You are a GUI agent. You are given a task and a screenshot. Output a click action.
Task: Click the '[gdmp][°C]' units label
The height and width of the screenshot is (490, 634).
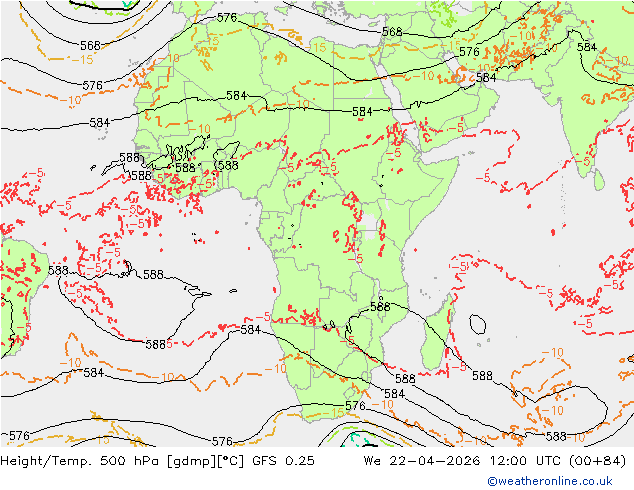(x=206, y=461)
